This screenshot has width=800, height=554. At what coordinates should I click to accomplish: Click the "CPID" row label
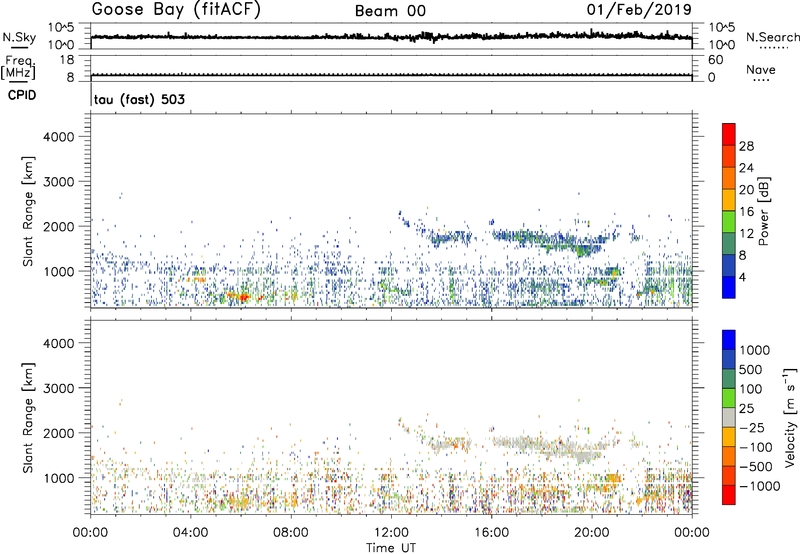point(22,95)
